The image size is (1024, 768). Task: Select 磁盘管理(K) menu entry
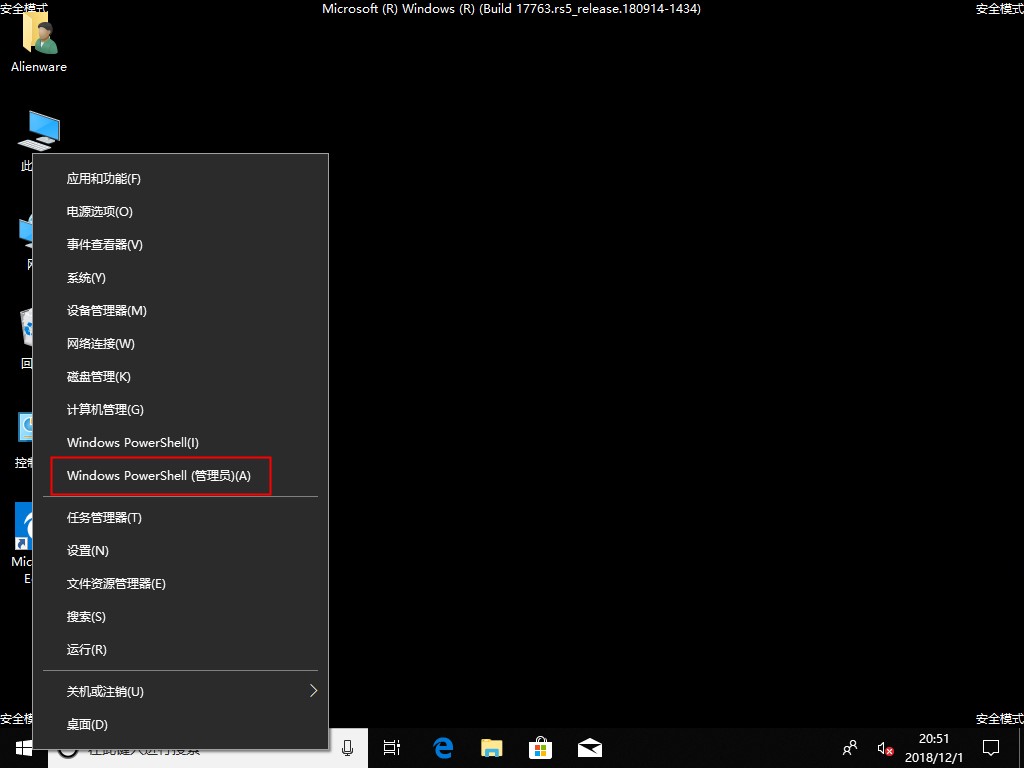pyautogui.click(x=99, y=376)
